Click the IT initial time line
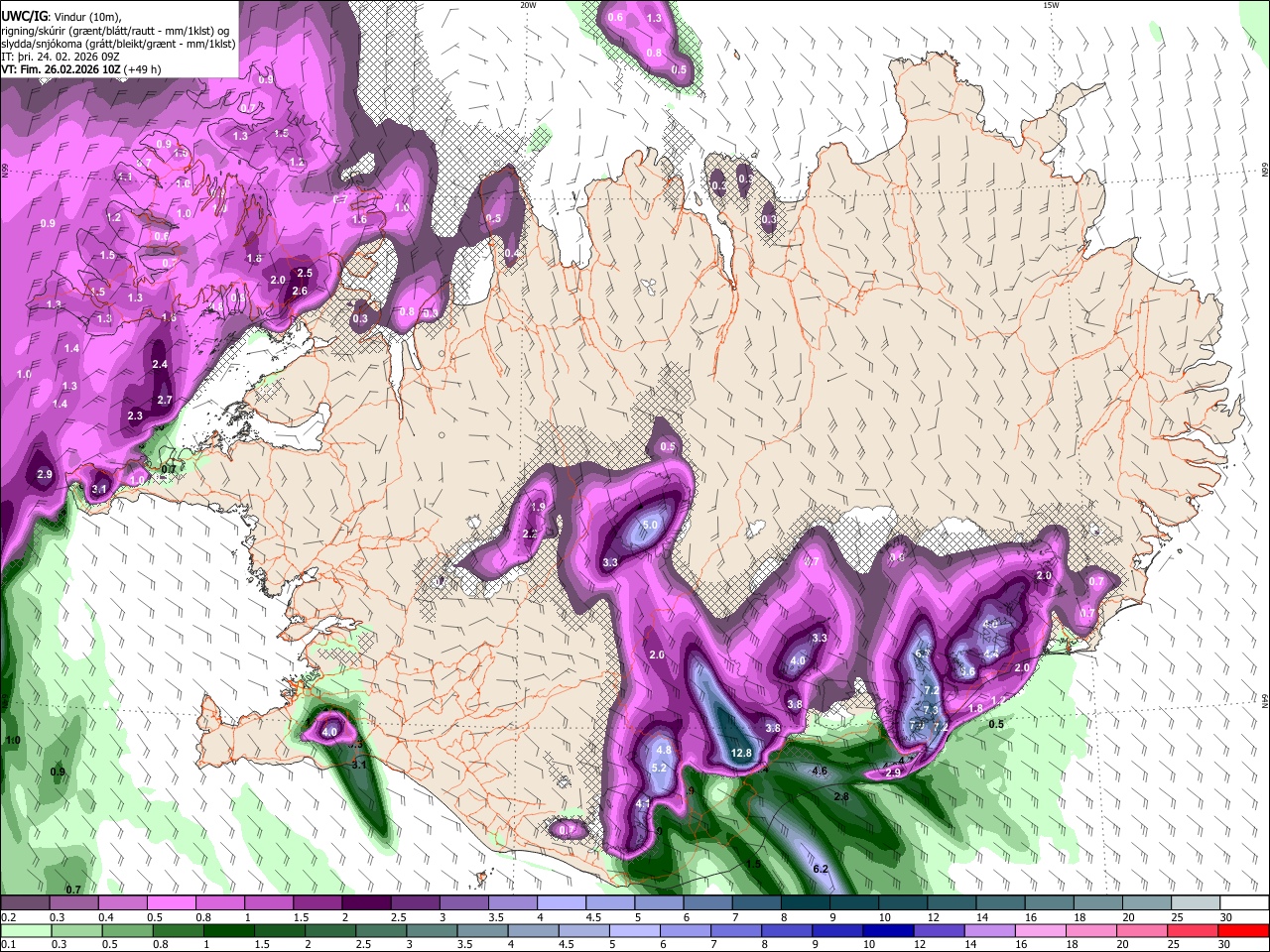The image size is (1270, 952). 61,57
